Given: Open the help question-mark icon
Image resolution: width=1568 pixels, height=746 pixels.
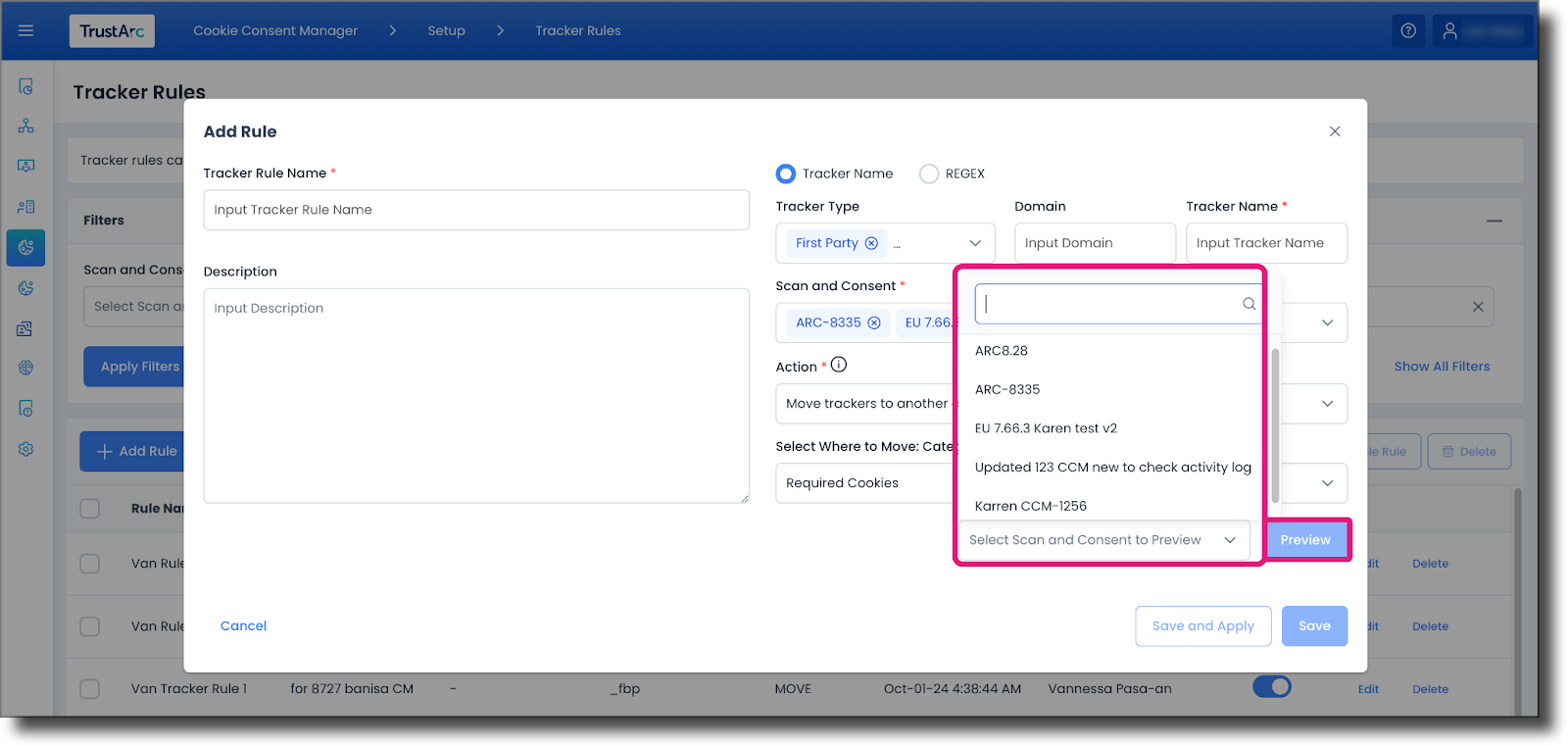Looking at the screenshot, I should 1408,31.
